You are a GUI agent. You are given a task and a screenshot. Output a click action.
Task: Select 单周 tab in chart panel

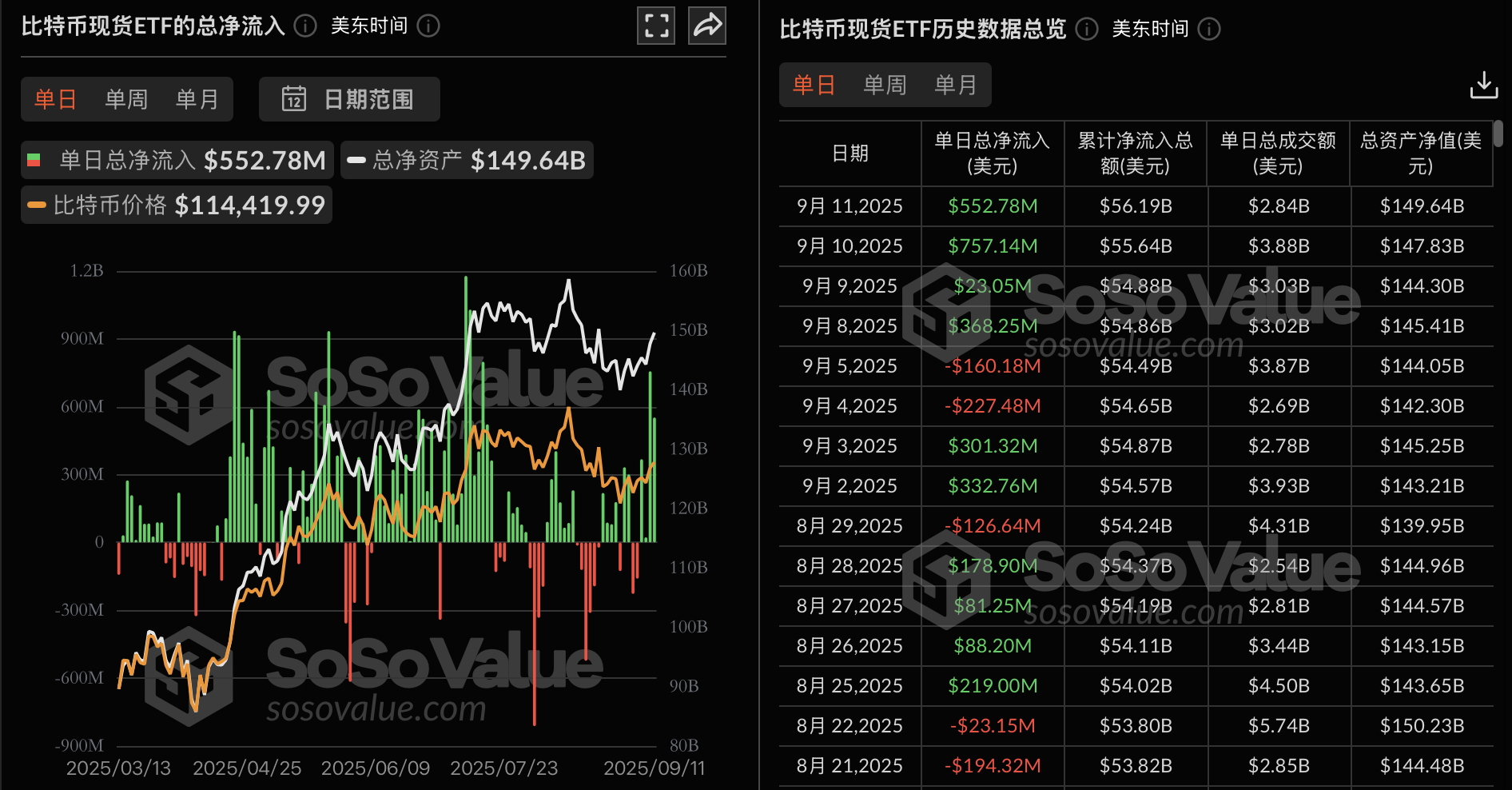point(126,99)
